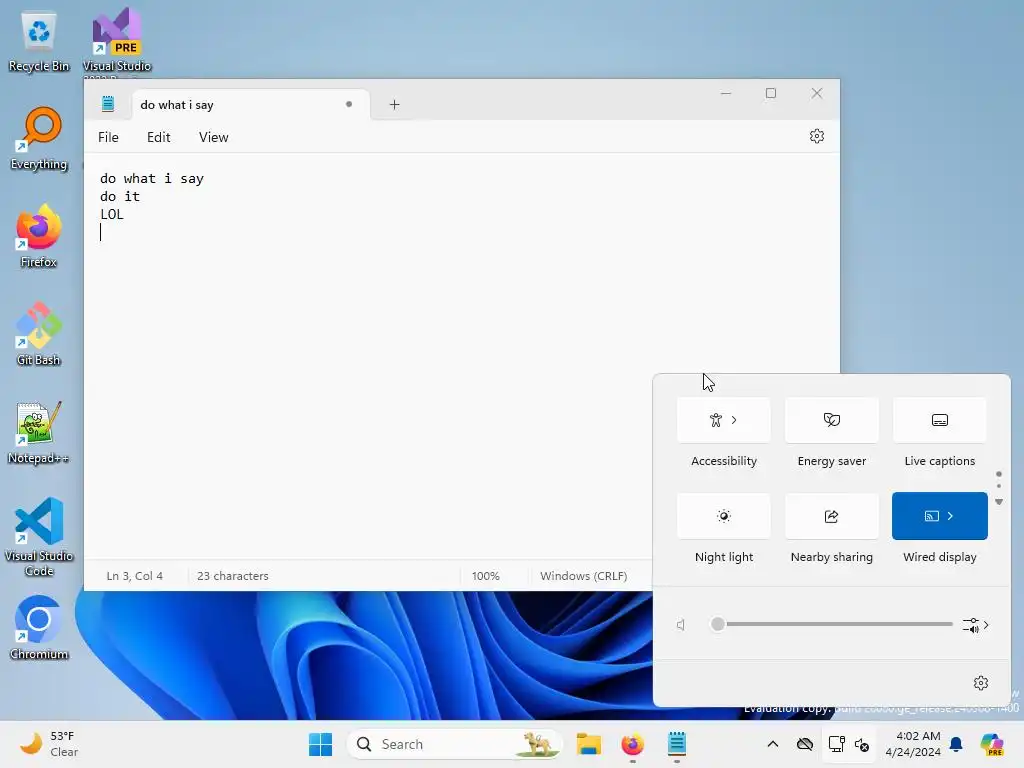
Task: Toggle Live captions quick setting
Action: (939, 420)
